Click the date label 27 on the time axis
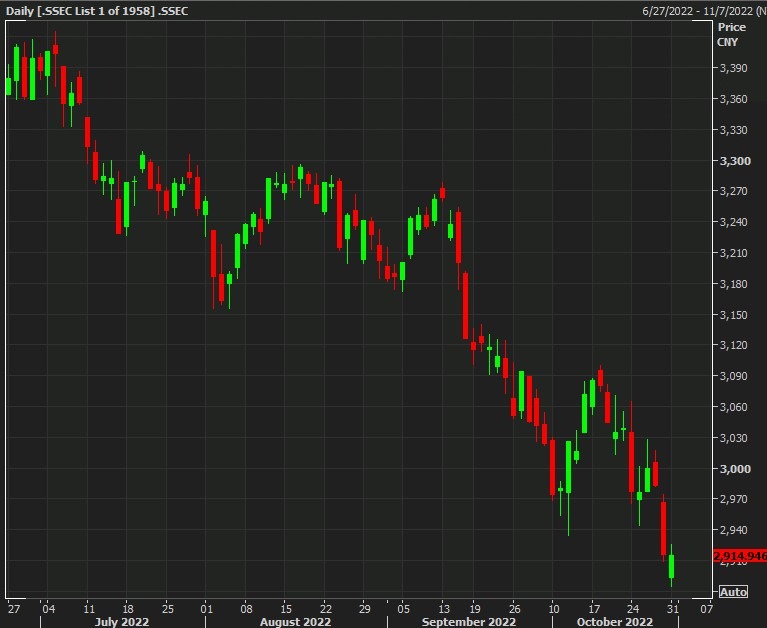Screen dimensions: 767x628 click(14, 609)
